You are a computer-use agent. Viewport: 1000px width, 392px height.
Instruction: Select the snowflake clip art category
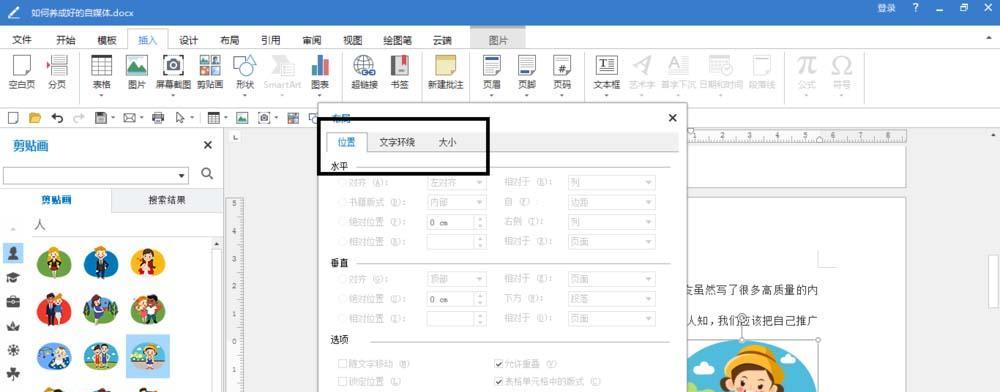tap(13, 350)
